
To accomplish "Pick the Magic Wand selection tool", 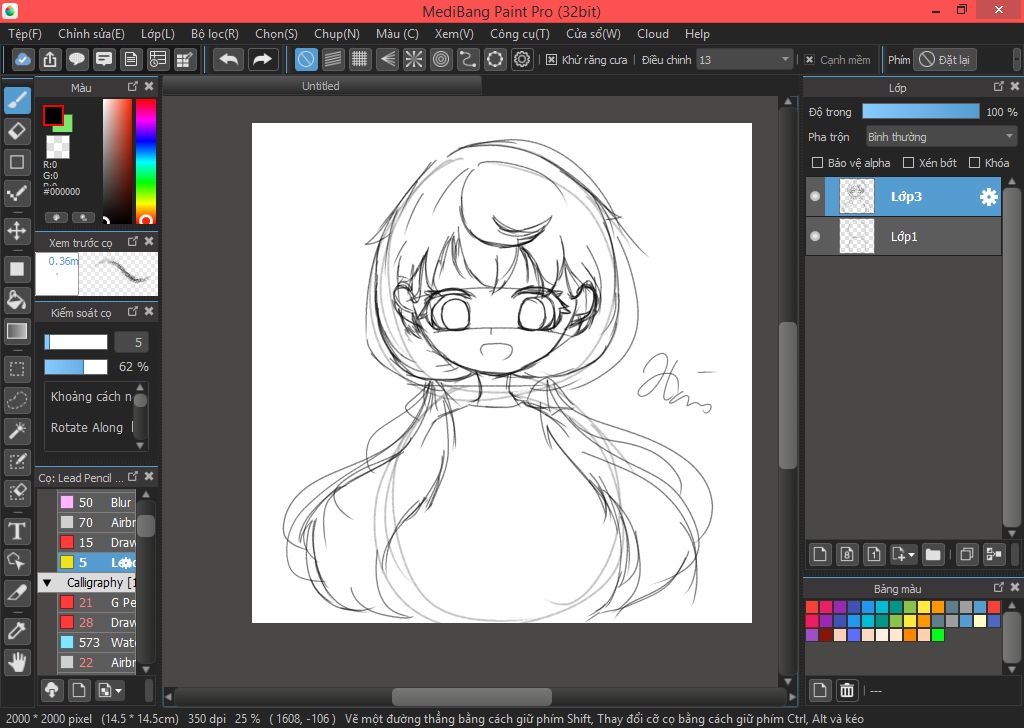I will click(x=17, y=431).
